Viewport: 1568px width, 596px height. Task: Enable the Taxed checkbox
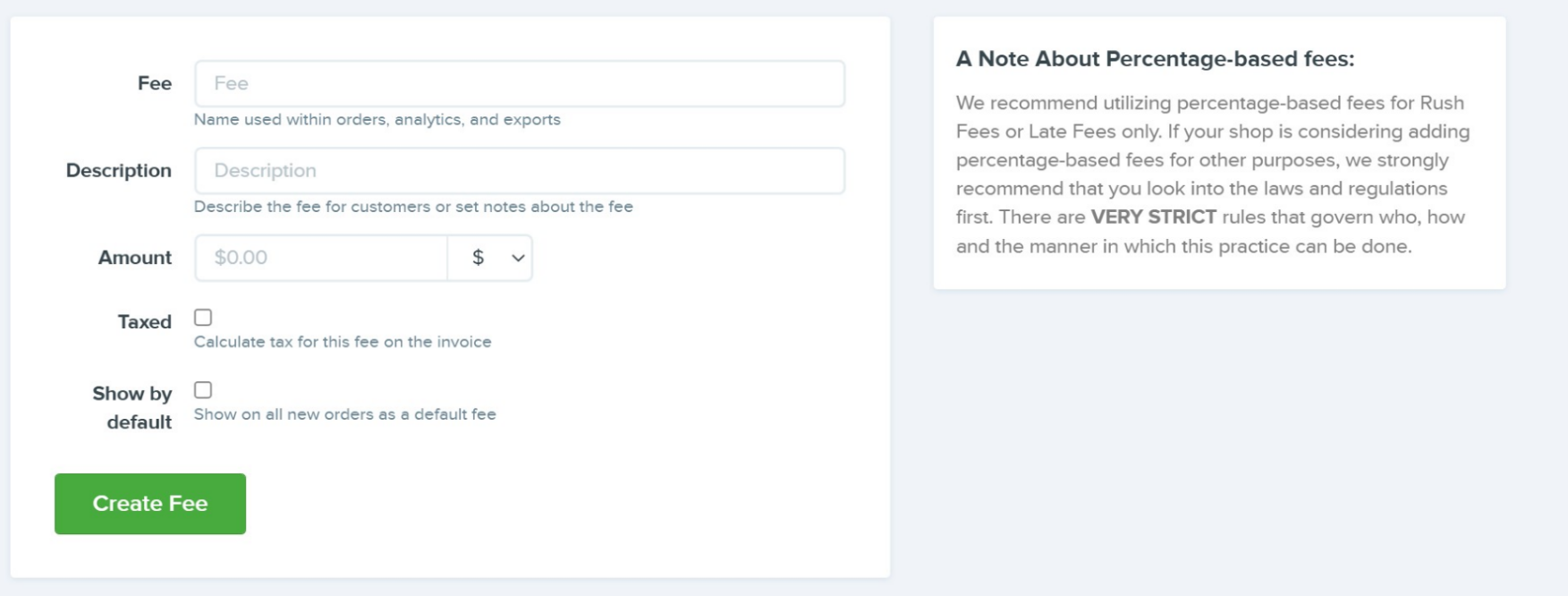[203, 318]
